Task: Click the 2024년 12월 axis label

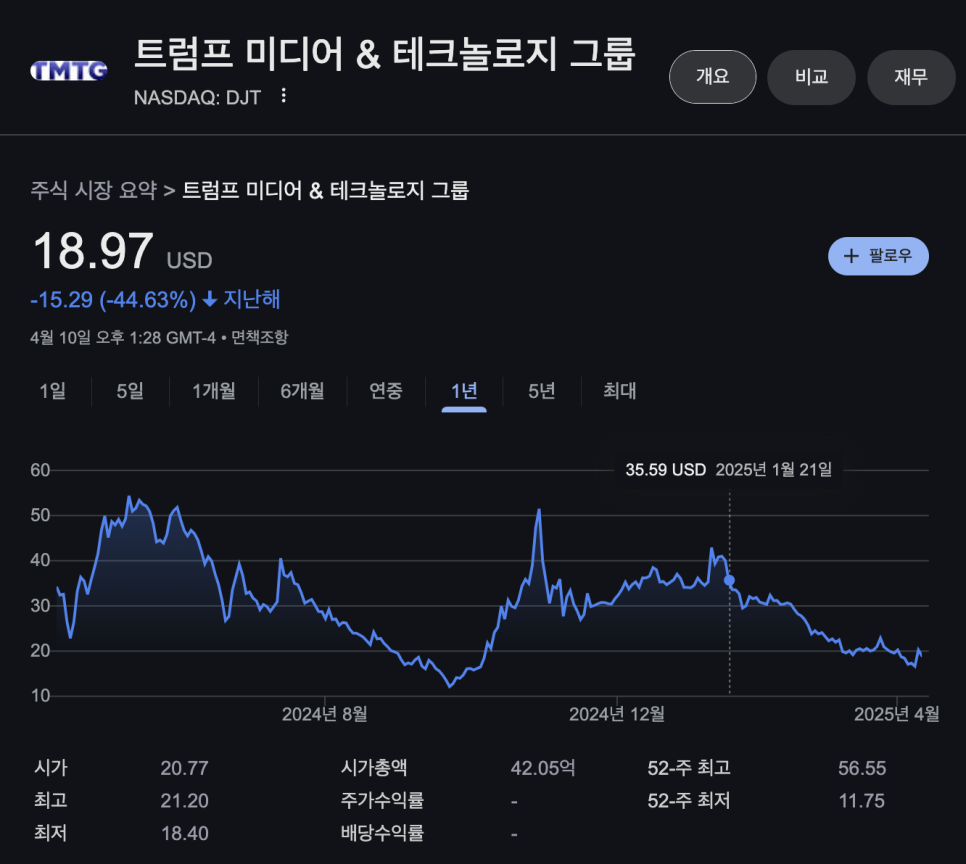Action: pyautogui.click(x=617, y=714)
